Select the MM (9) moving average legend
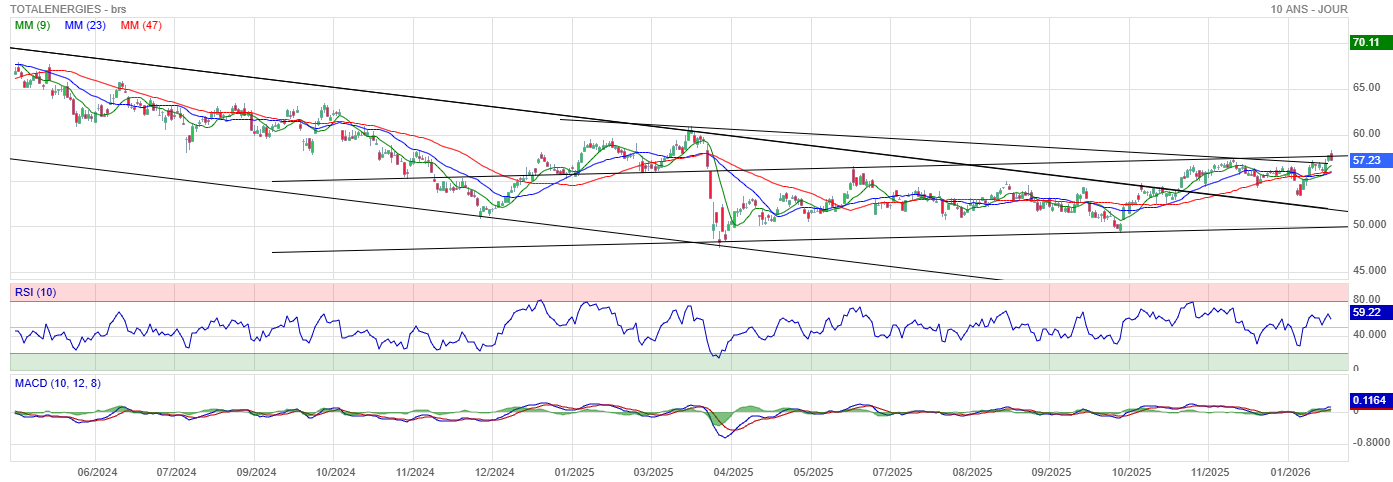 pyautogui.click(x=32, y=25)
